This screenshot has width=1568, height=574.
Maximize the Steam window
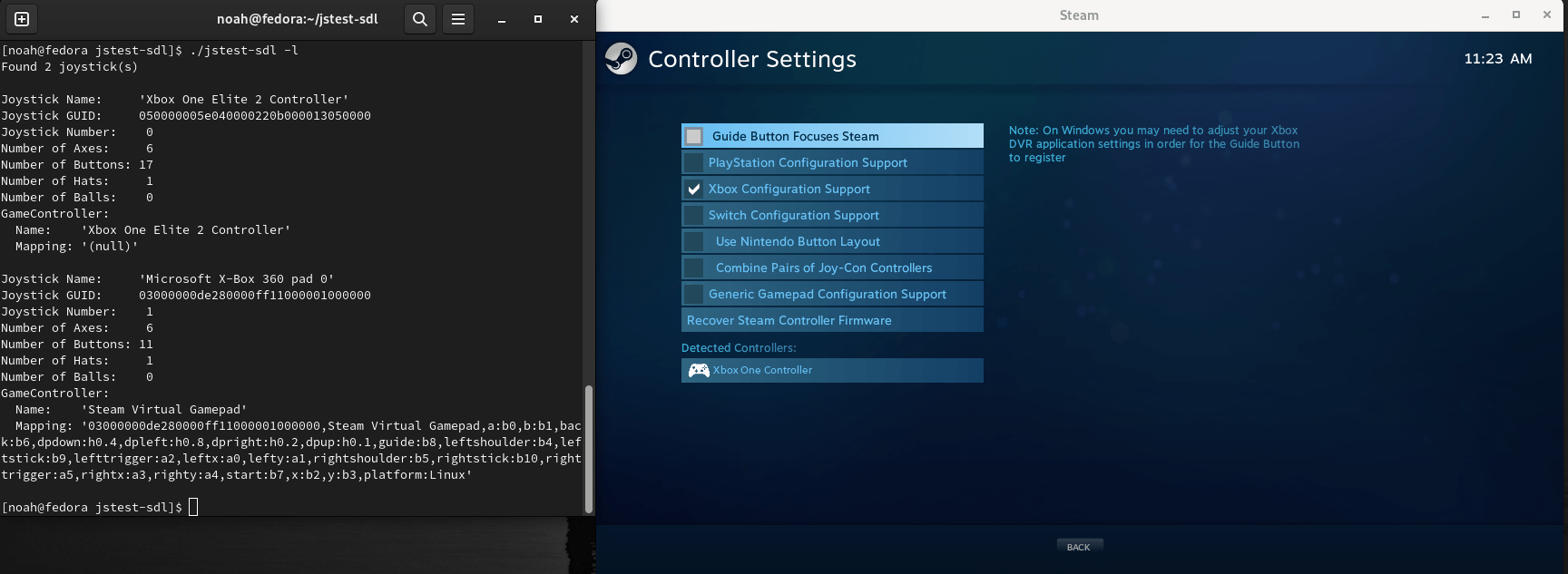coord(1516,15)
